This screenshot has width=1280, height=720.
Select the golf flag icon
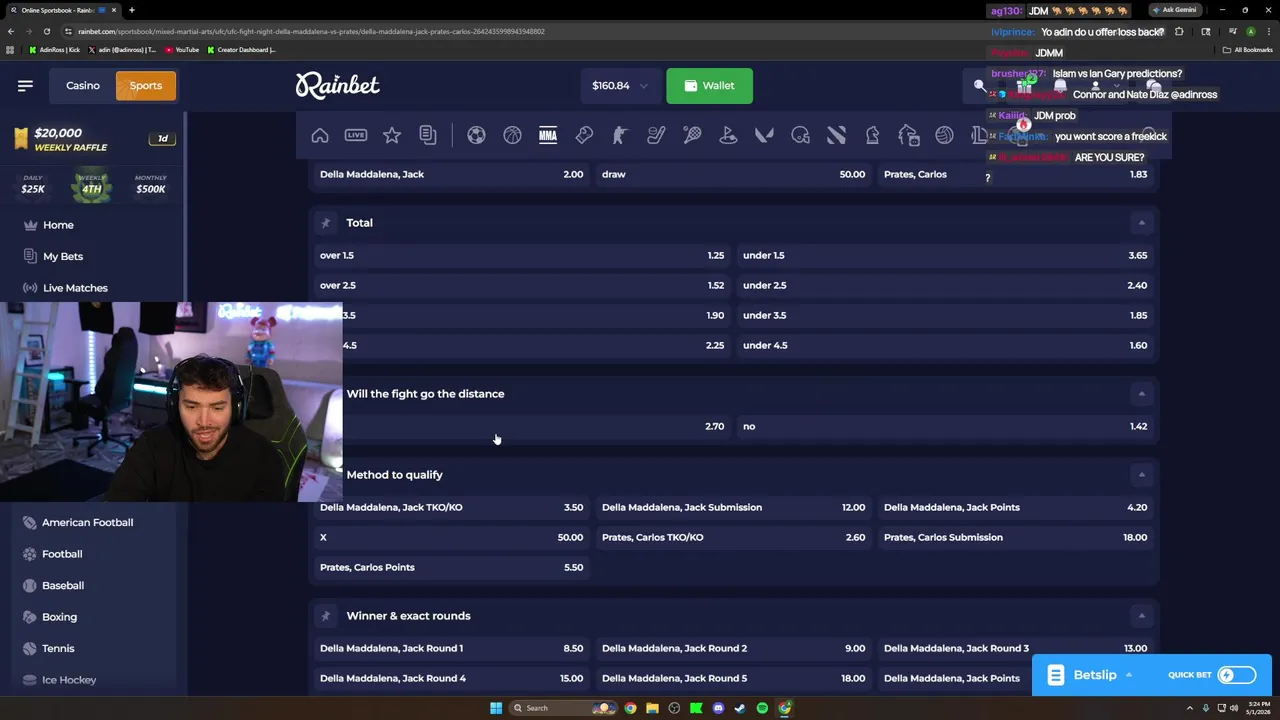click(x=728, y=135)
